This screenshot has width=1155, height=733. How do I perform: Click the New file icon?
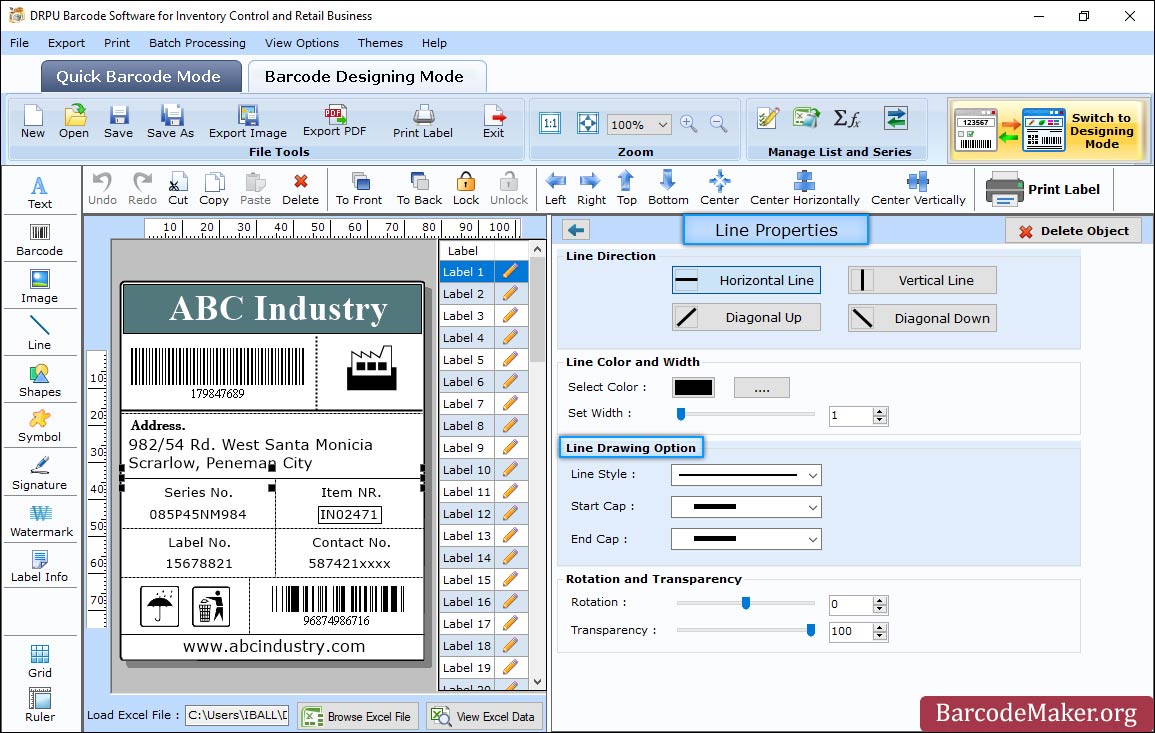pyautogui.click(x=32, y=122)
